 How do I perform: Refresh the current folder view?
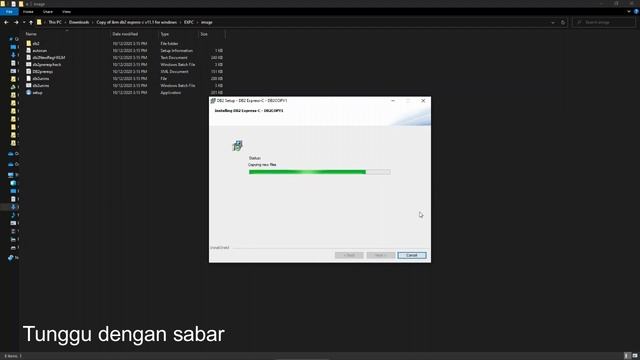click(x=563, y=22)
